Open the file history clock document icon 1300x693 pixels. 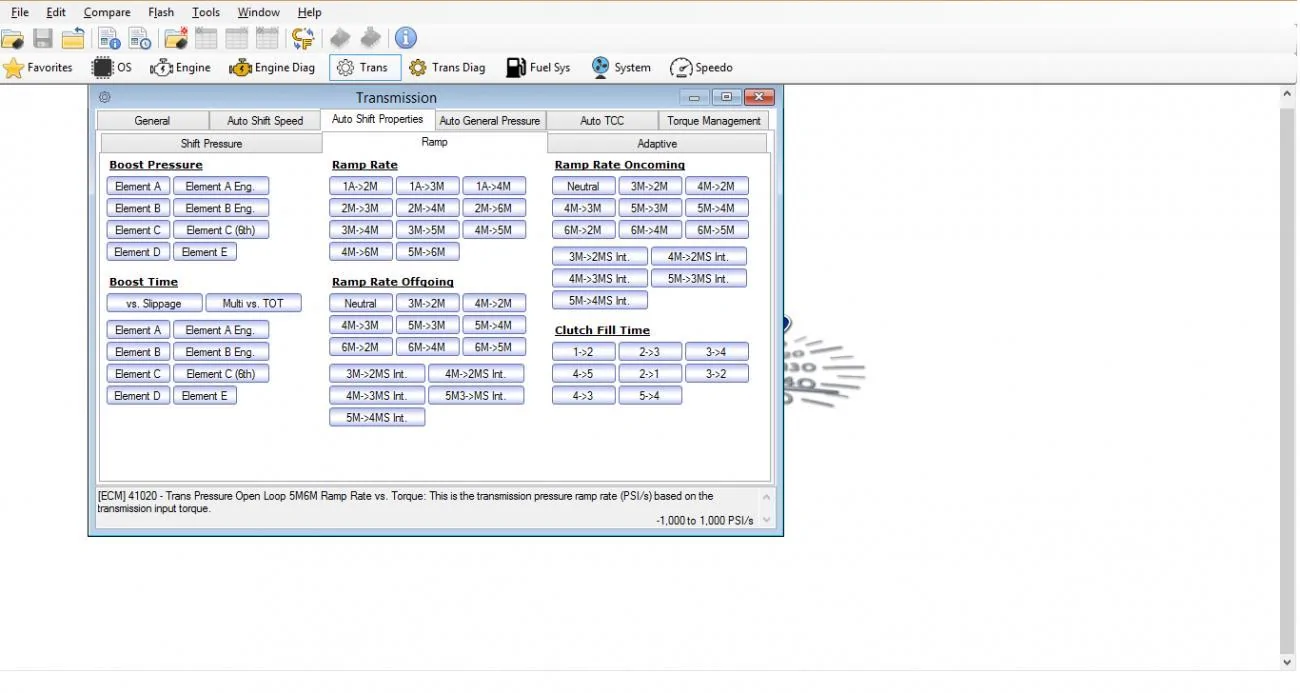[x=139, y=39]
